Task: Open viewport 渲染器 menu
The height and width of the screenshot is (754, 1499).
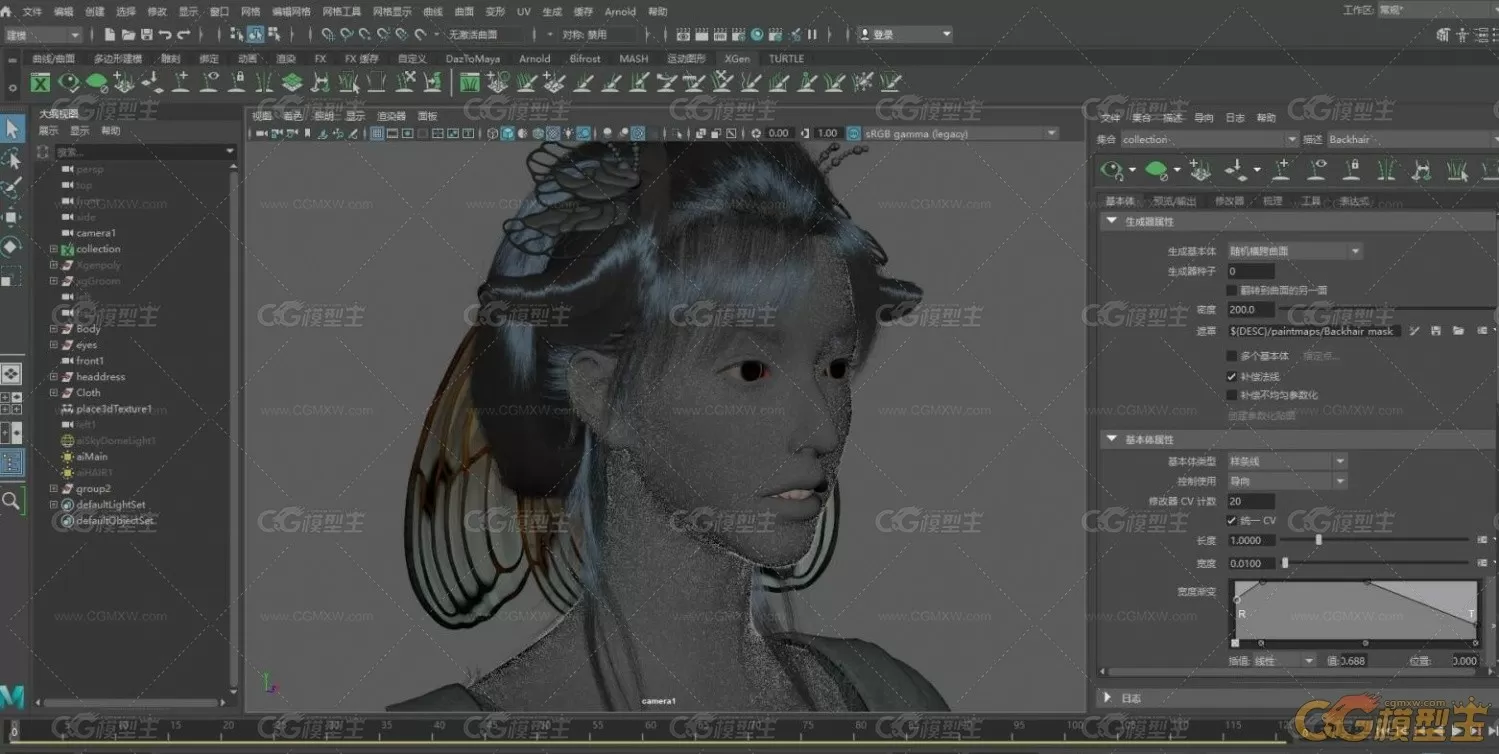Action: coord(391,116)
